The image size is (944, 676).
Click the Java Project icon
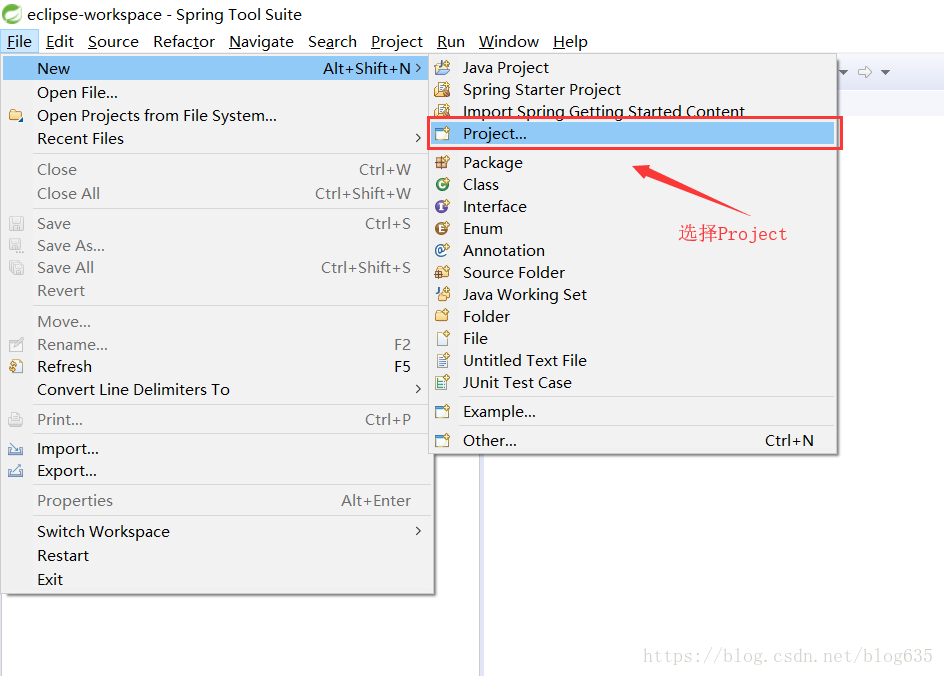[x=442, y=67]
